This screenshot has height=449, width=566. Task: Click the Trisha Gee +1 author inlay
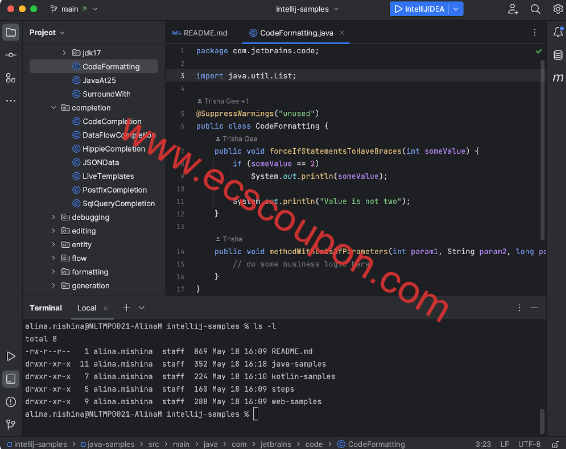223,101
